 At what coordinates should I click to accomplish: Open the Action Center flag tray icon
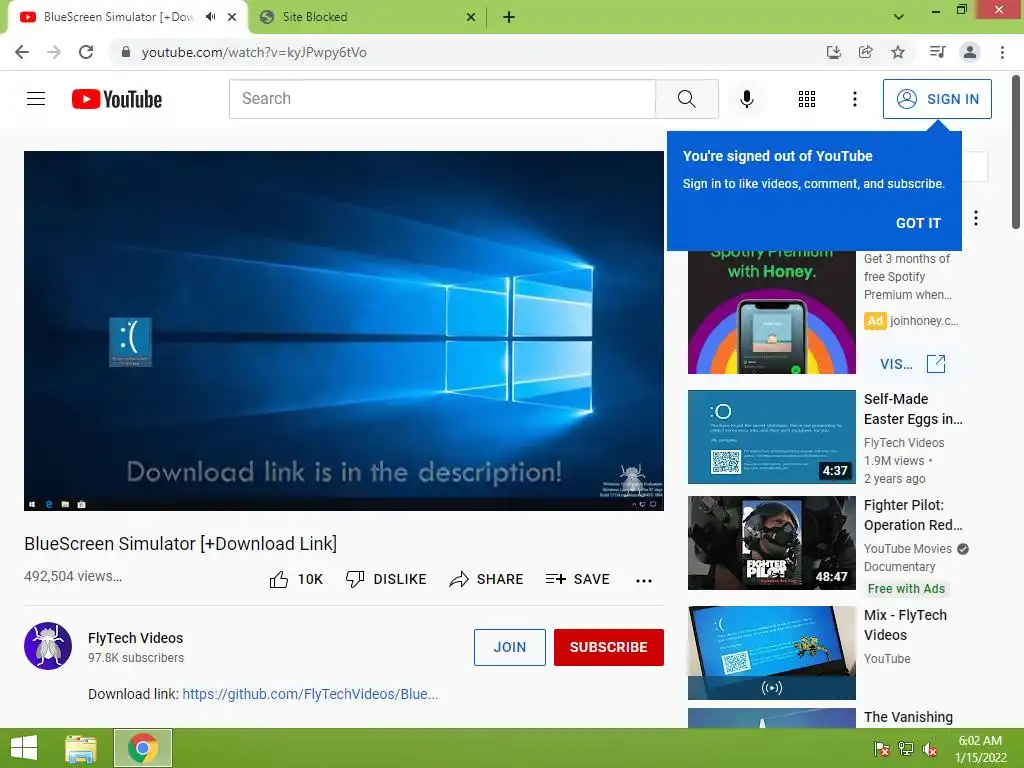pyautogui.click(x=881, y=749)
